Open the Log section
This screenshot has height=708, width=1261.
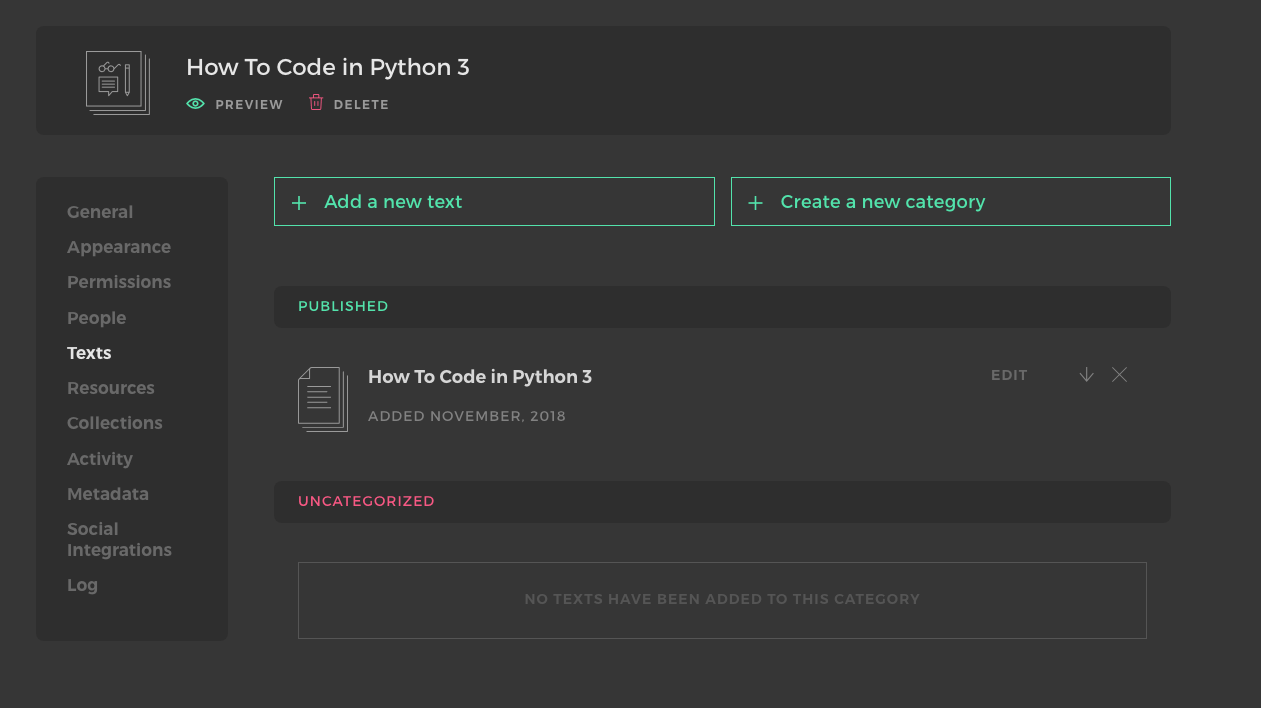tap(82, 585)
